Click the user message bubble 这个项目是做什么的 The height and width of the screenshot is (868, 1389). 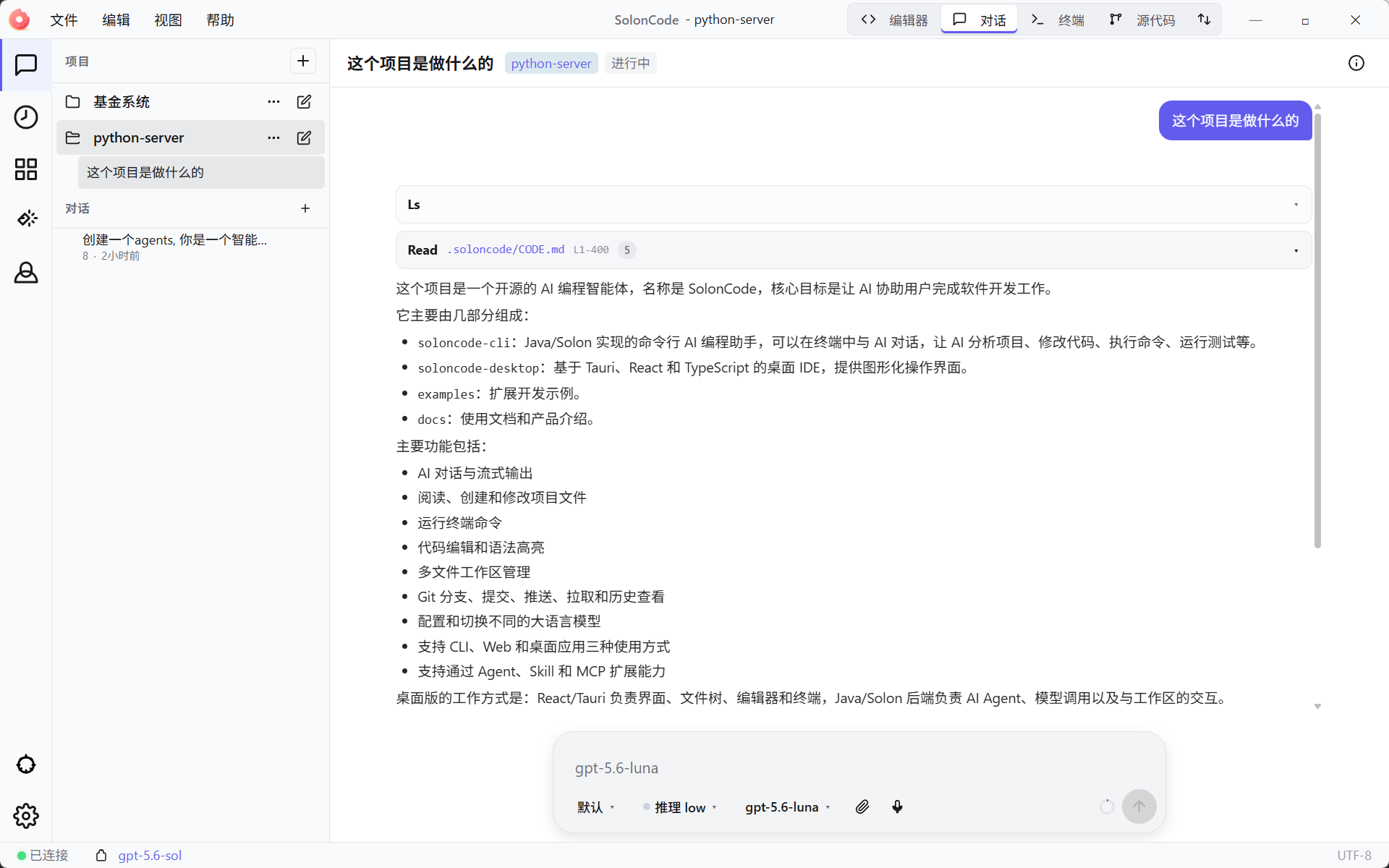coord(1235,121)
